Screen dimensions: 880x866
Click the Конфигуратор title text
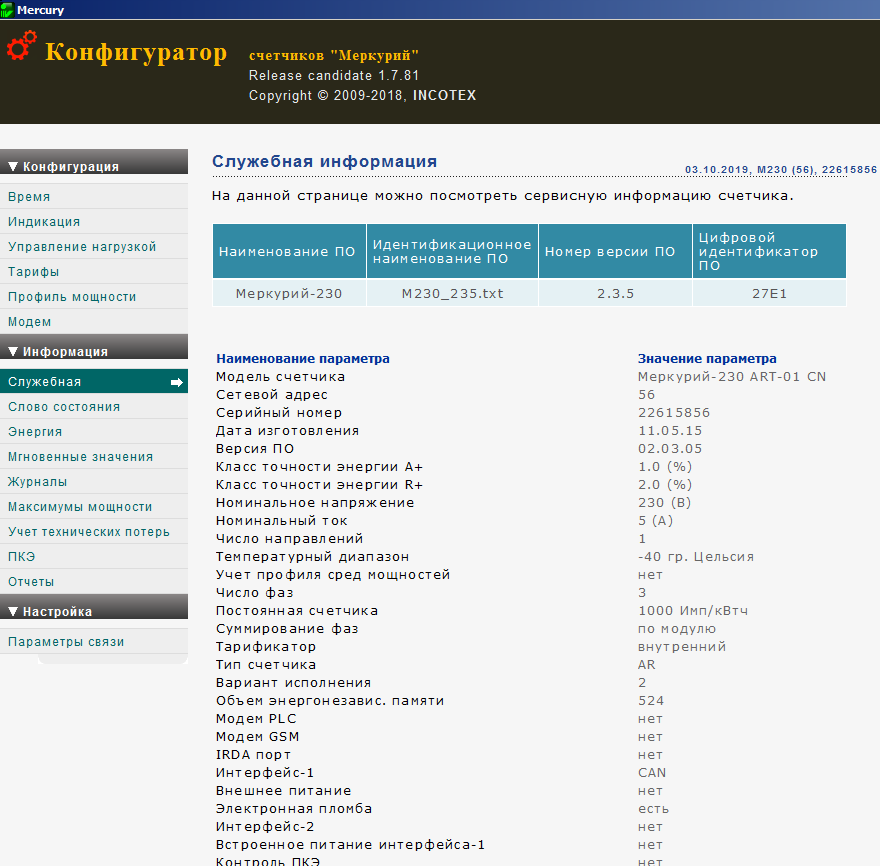click(136, 52)
